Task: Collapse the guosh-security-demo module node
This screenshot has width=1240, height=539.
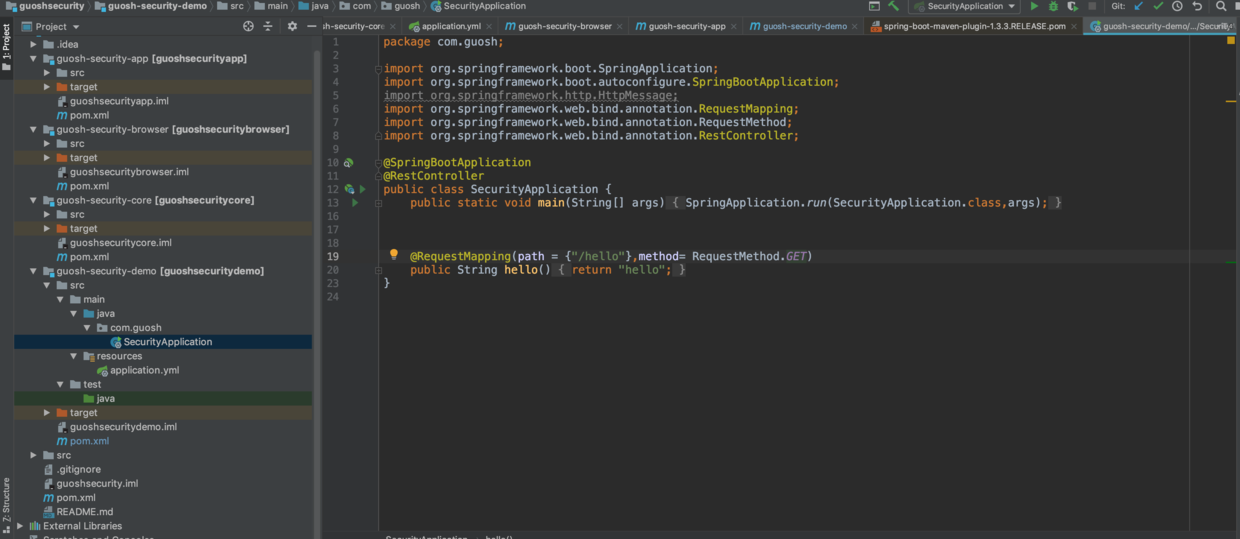Action: [x=33, y=271]
